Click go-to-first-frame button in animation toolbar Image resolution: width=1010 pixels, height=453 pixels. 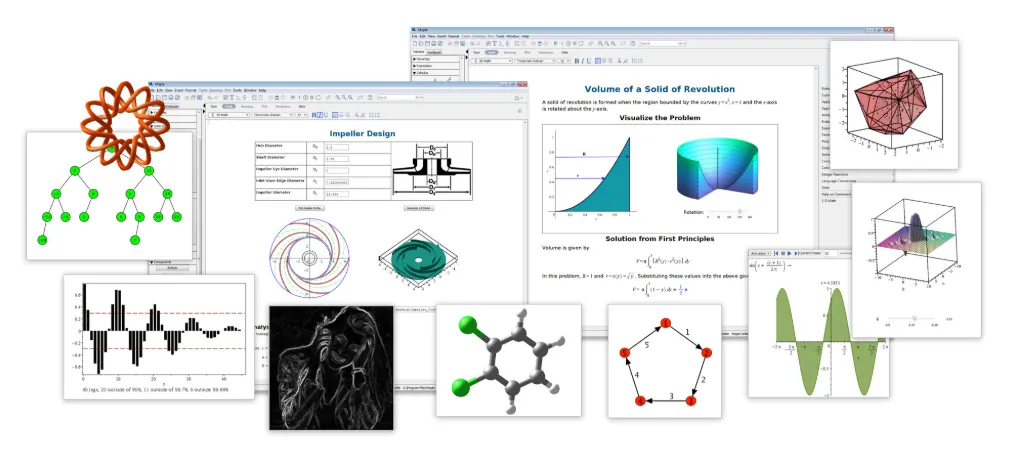pos(776,253)
